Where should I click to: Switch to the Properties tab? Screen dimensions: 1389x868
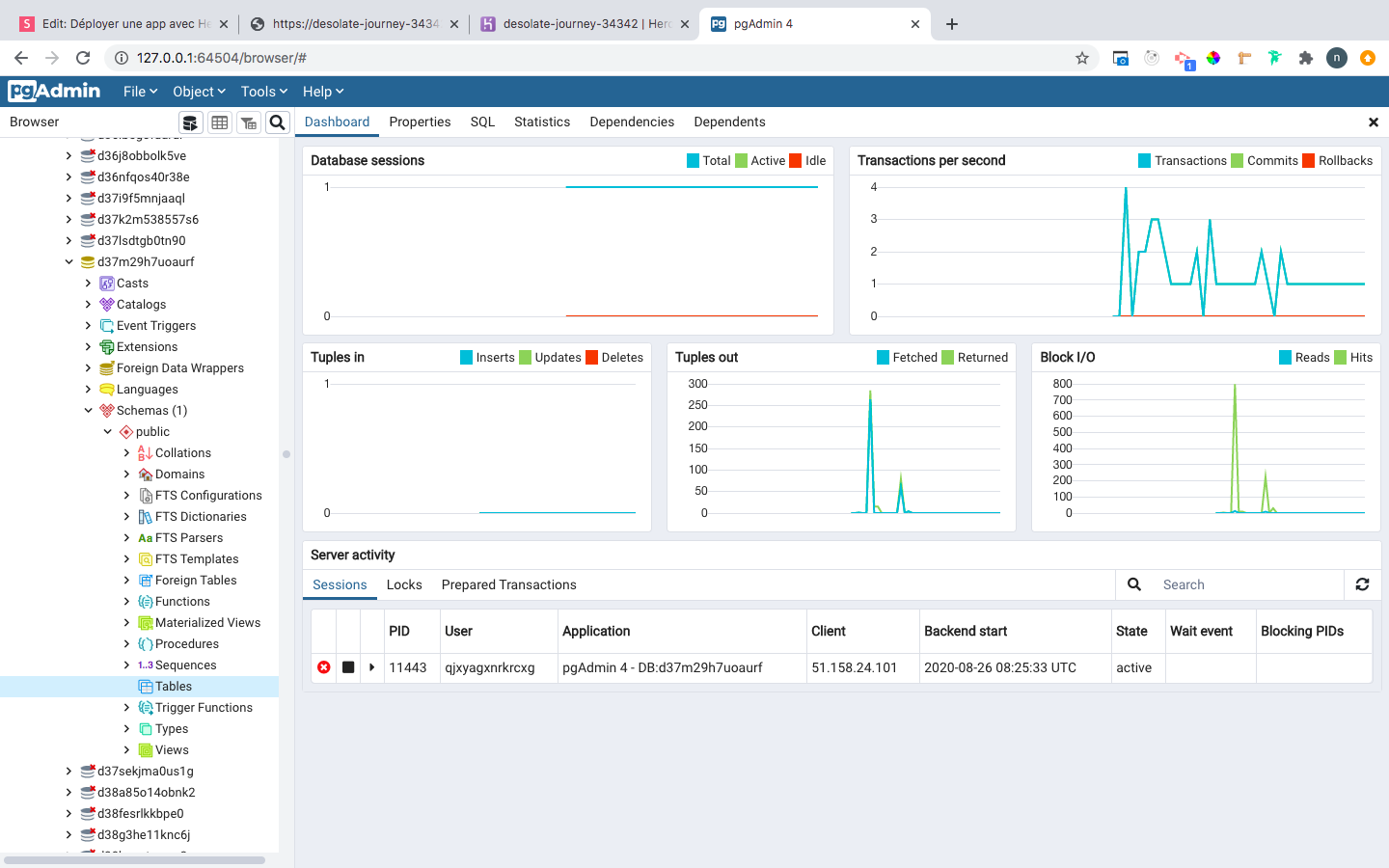click(x=420, y=122)
